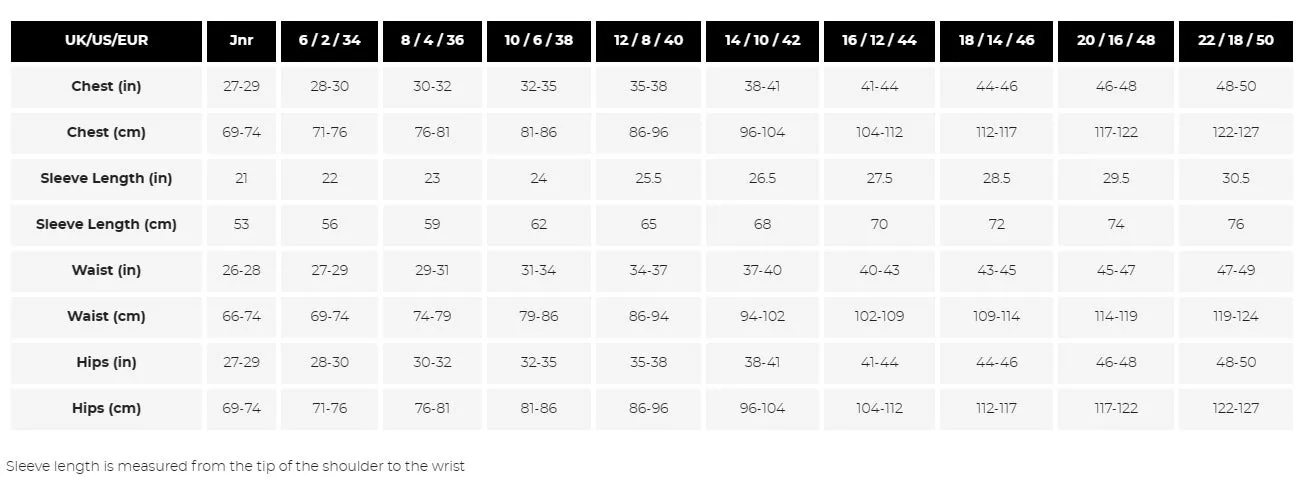
Task: Select the 10 / 6 / 38 size header
Action: coord(539,41)
